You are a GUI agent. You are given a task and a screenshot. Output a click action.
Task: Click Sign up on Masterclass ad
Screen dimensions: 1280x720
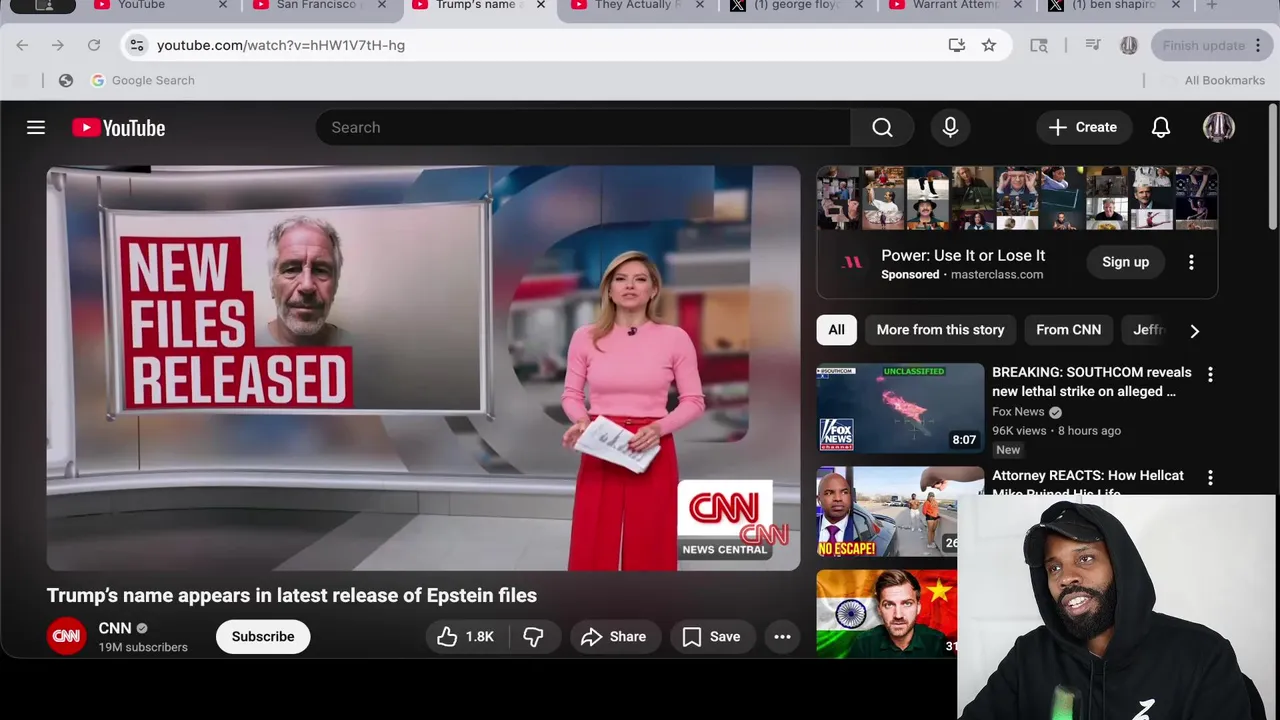click(x=1125, y=262)
